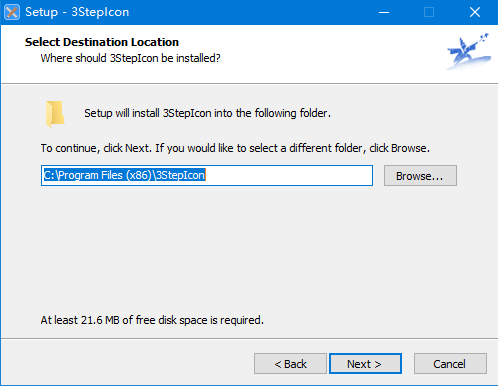Click 'Setup will install 3StepIcon' sentence
The width and height of the screenshot is (498, 386).
click(x=207, y=113)
